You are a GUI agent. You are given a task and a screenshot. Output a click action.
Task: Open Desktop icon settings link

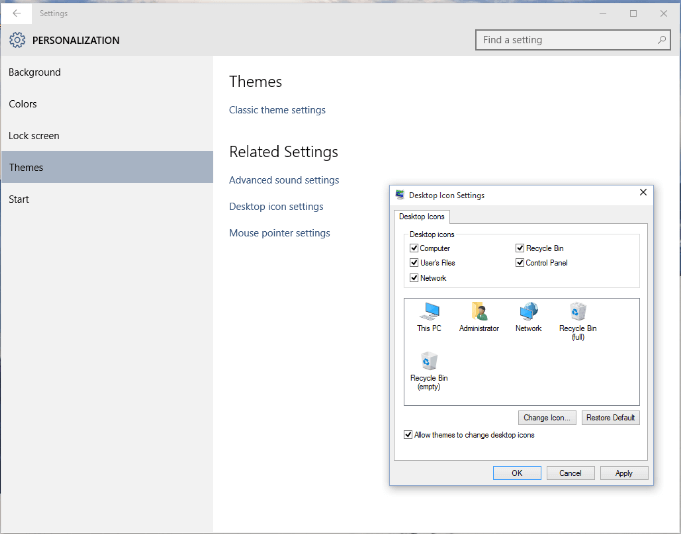point(276,207)
